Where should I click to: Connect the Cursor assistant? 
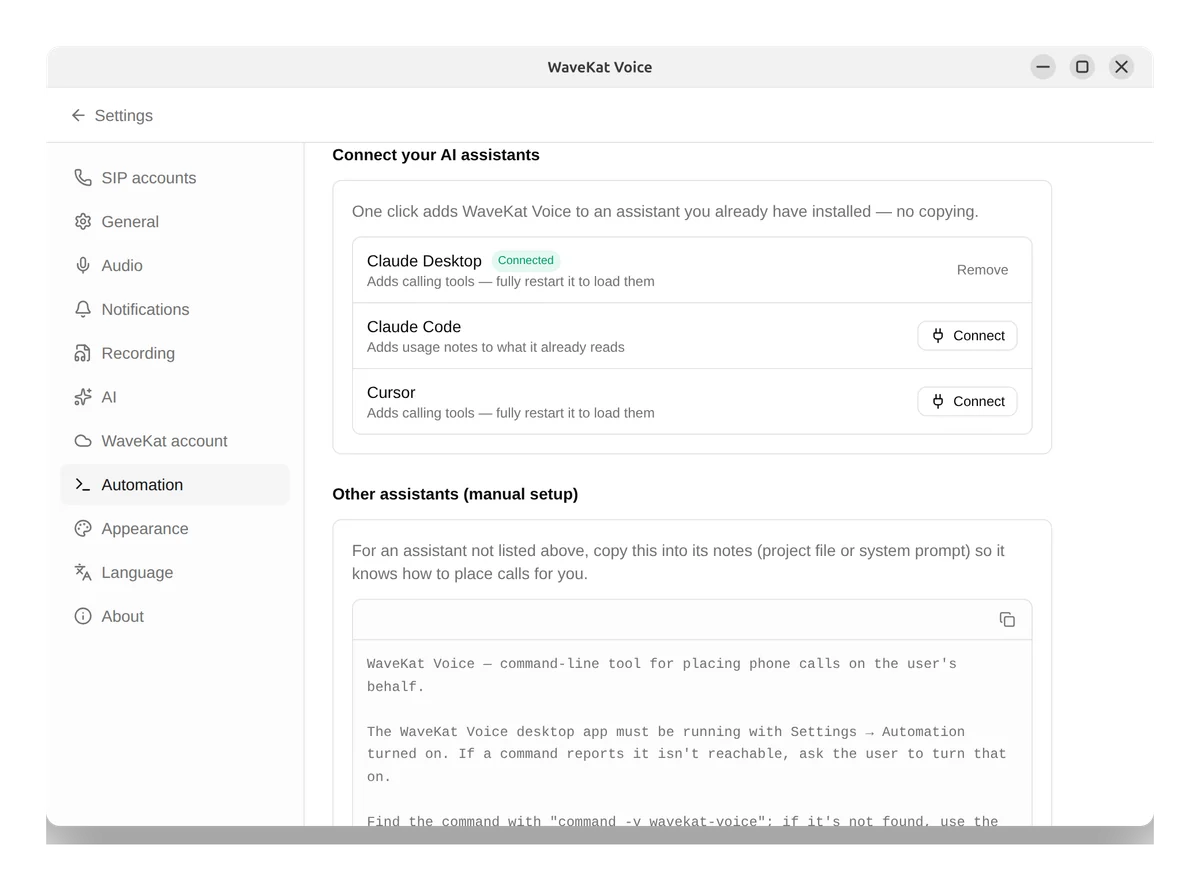967,401
